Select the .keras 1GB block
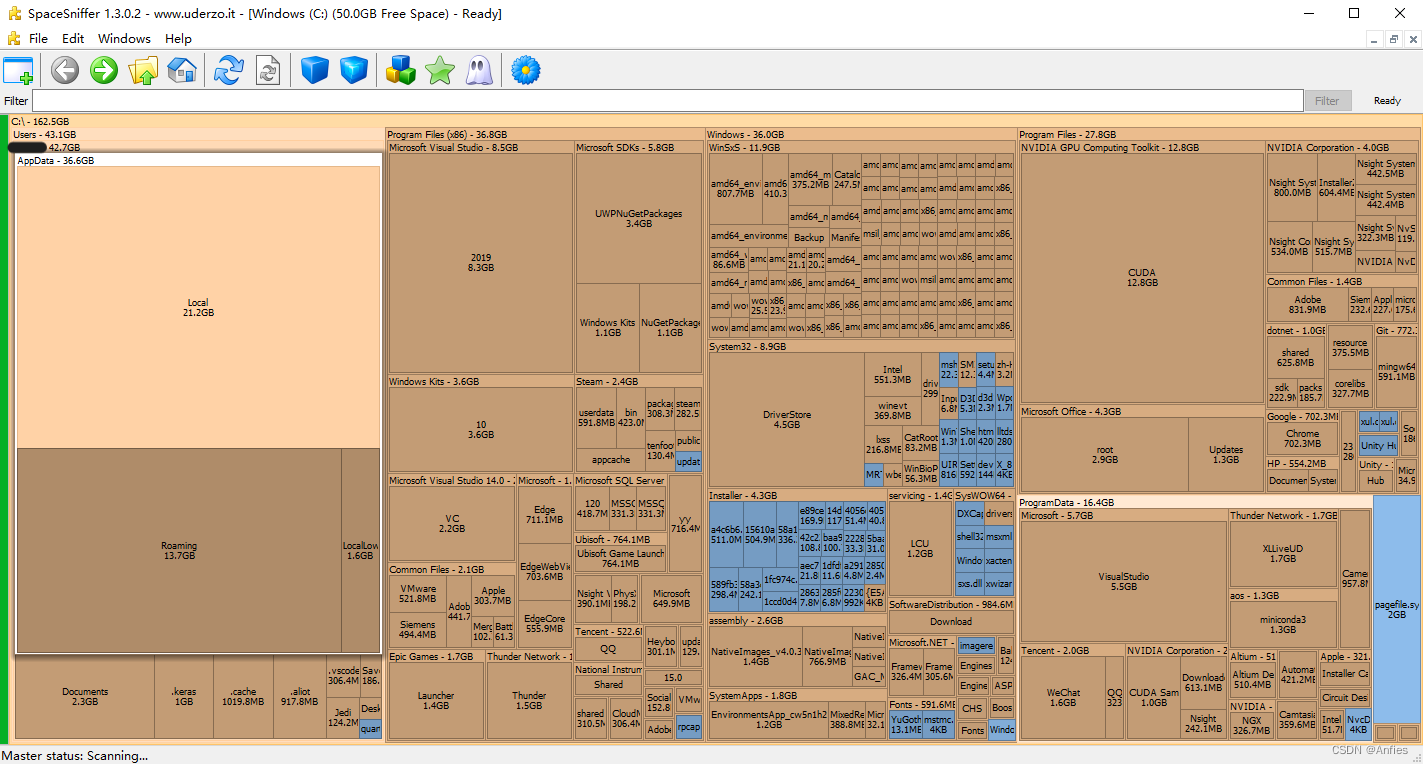The height and width of the screenshot is (764, 1423). pyautogui.click(x=183, y=697)
